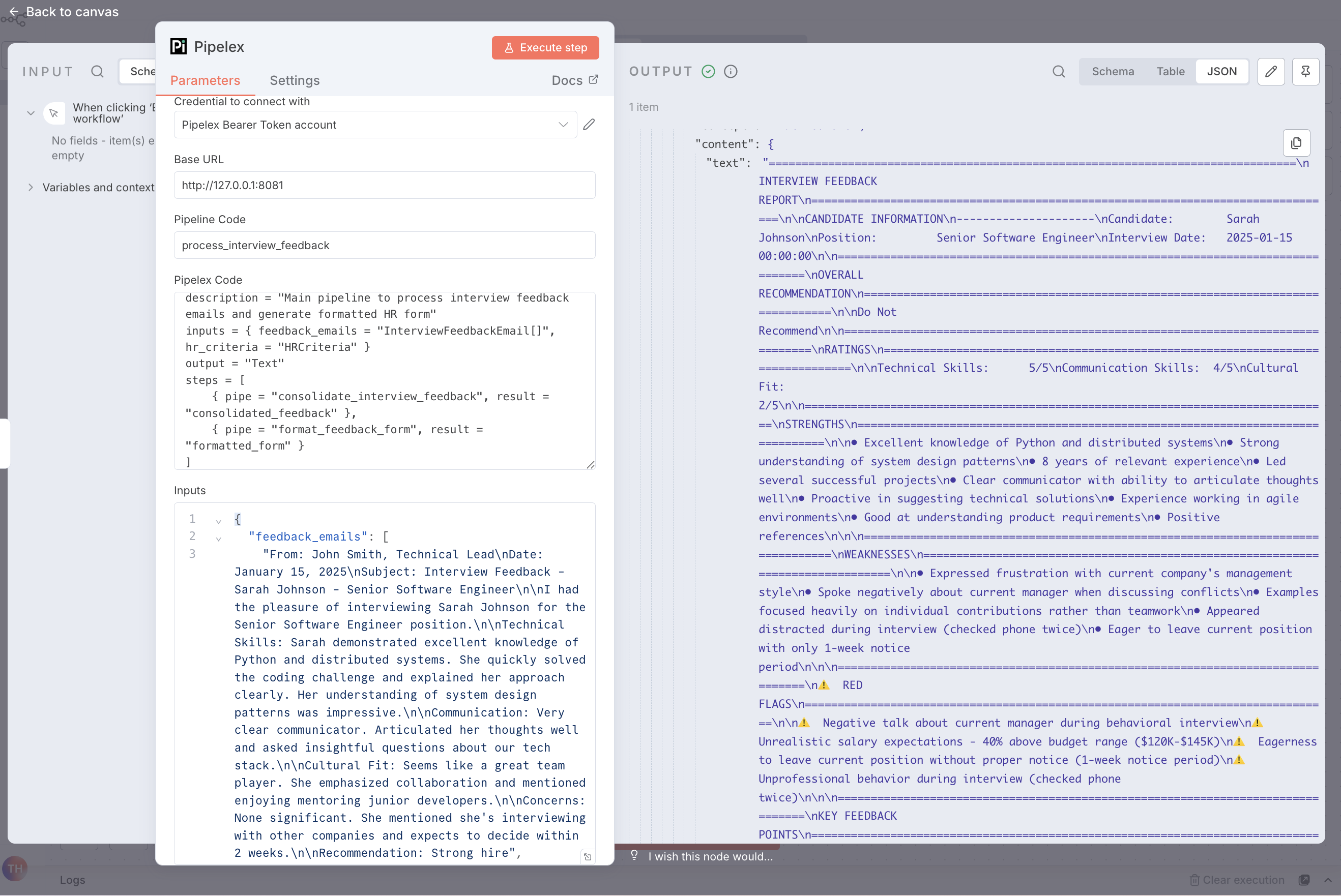Click the edit output pencil icon

tap(1271, 71)
